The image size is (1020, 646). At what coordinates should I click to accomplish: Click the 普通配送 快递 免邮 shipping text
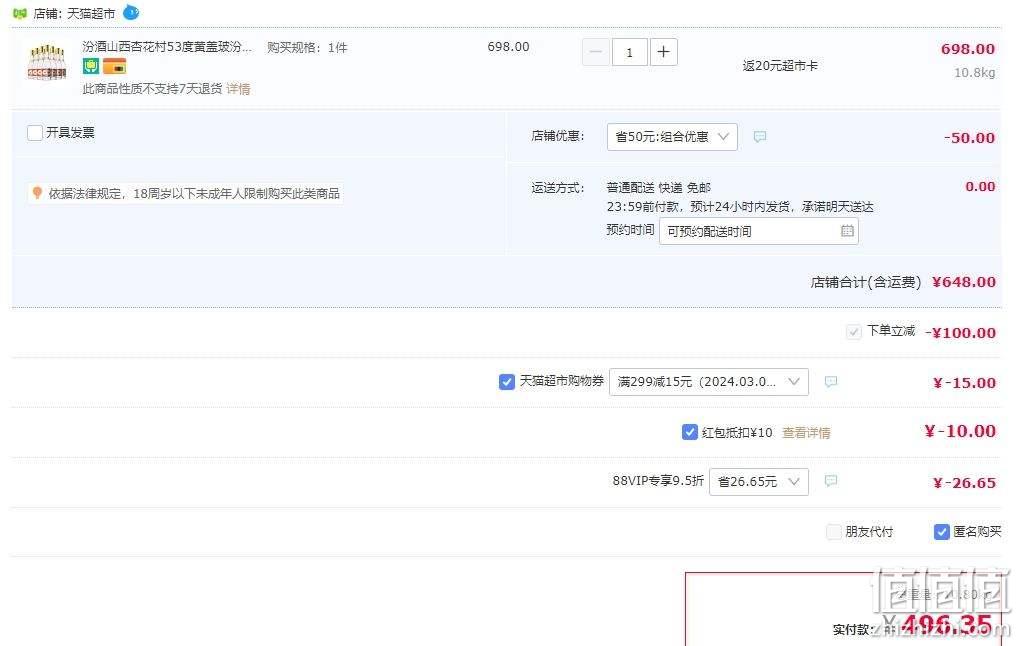[658, 187]
